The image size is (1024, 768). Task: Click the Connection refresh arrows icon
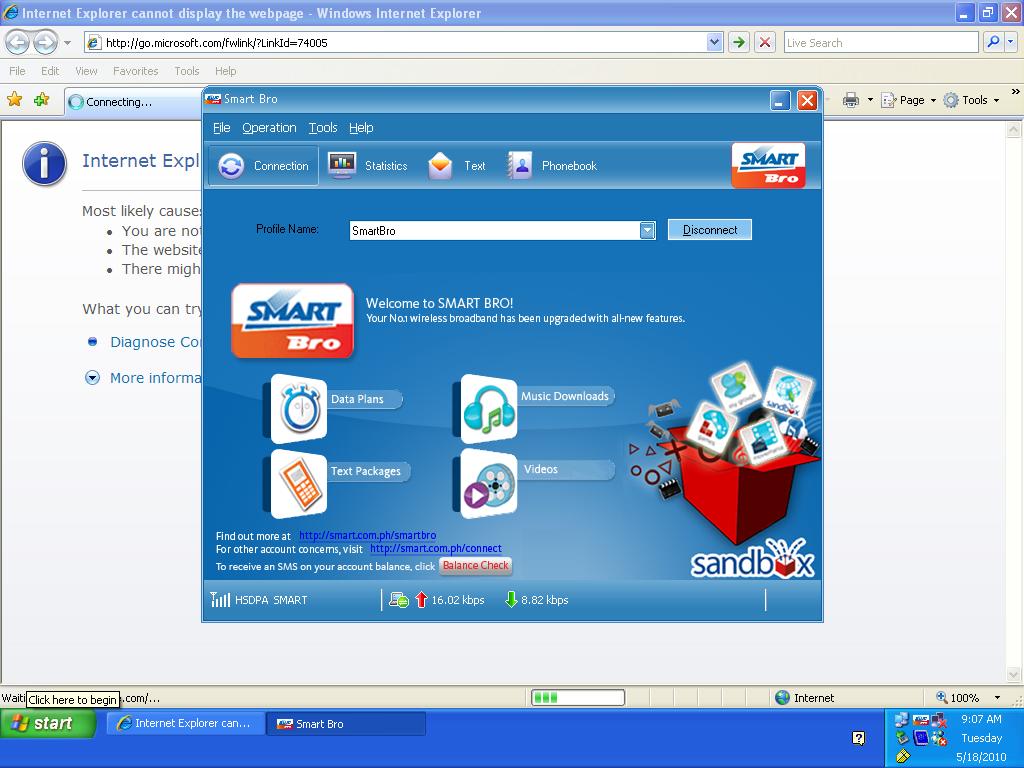(231, 166)
